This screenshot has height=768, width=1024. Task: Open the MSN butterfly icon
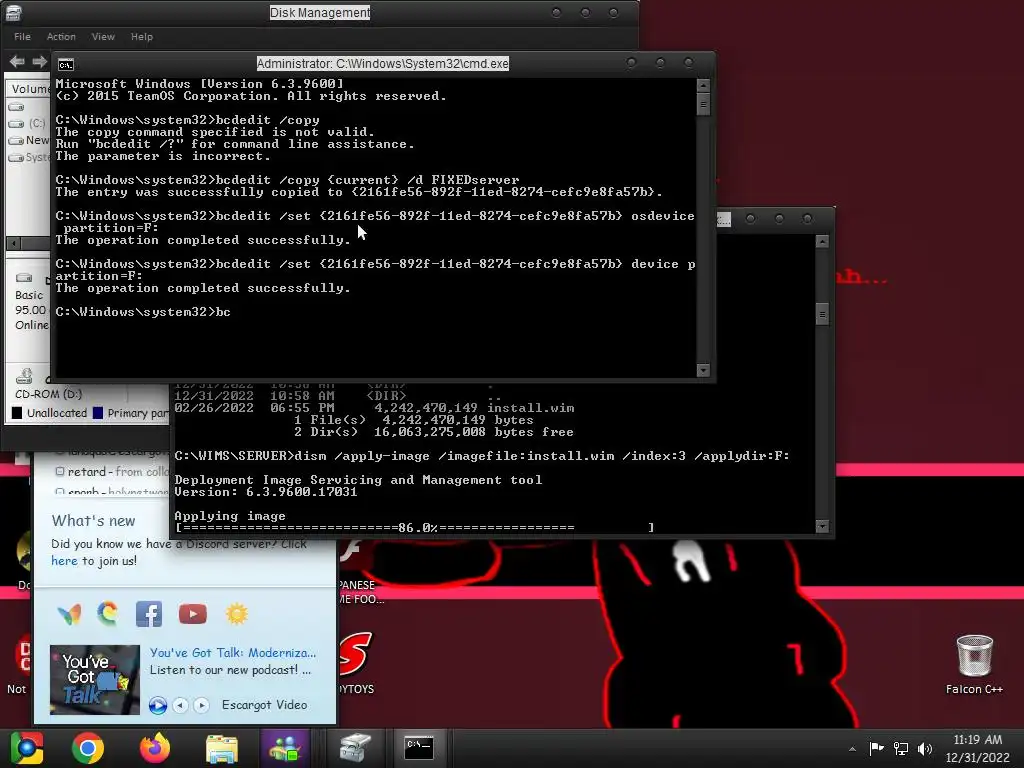click(69, 615)
